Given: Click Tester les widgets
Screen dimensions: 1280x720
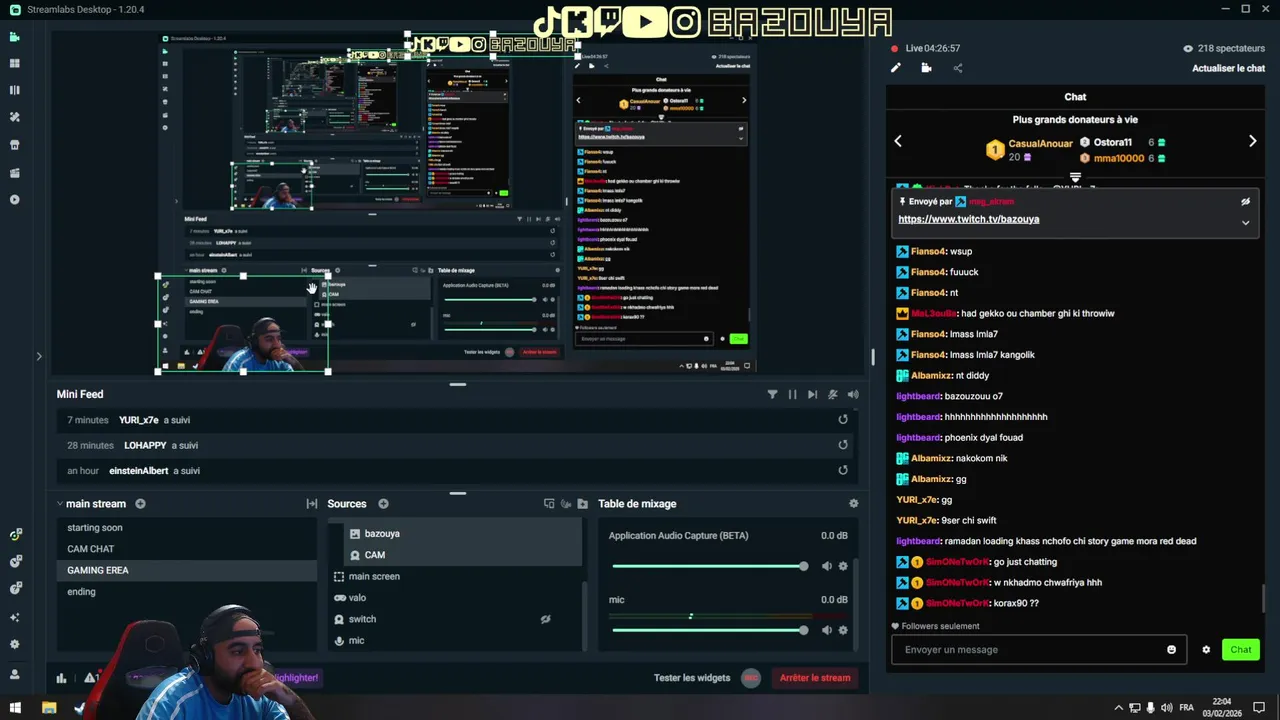Looking at the screenshot, I should (x=692, y=678).
